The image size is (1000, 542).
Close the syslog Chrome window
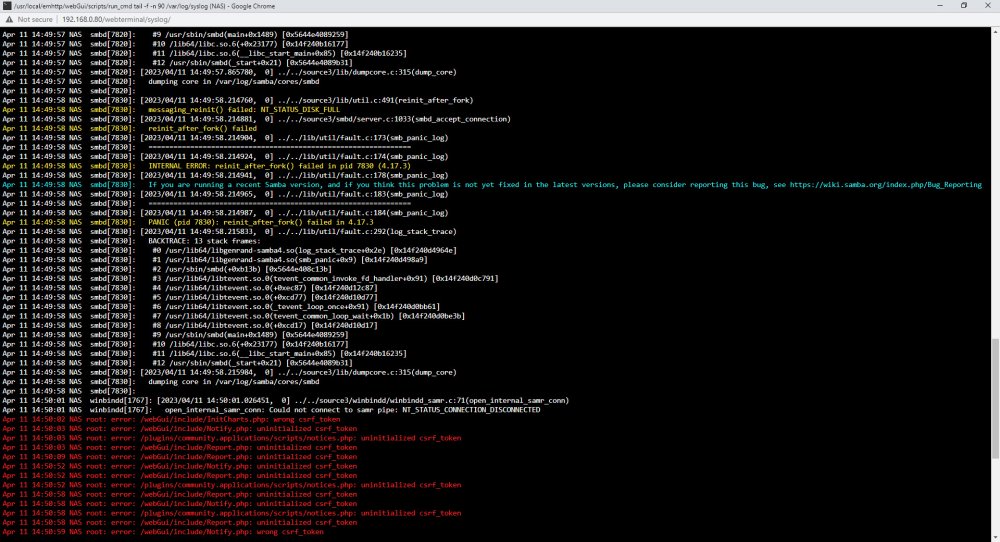988,6
